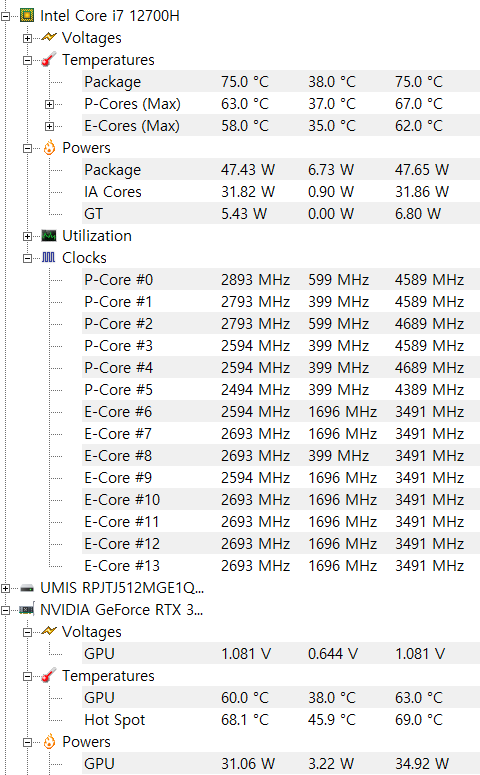The height and width of the screenshot is (775, 480).
Task: Click the CPU Powers flame icon
Action: [x=49, y=148]
